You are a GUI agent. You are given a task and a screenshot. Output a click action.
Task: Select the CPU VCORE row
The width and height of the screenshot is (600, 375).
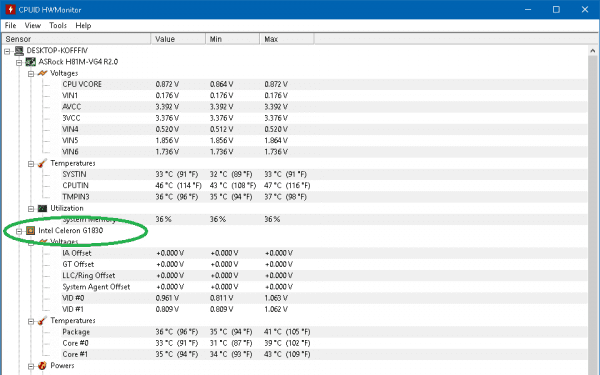pyautogui.click(x=324, y=84)
